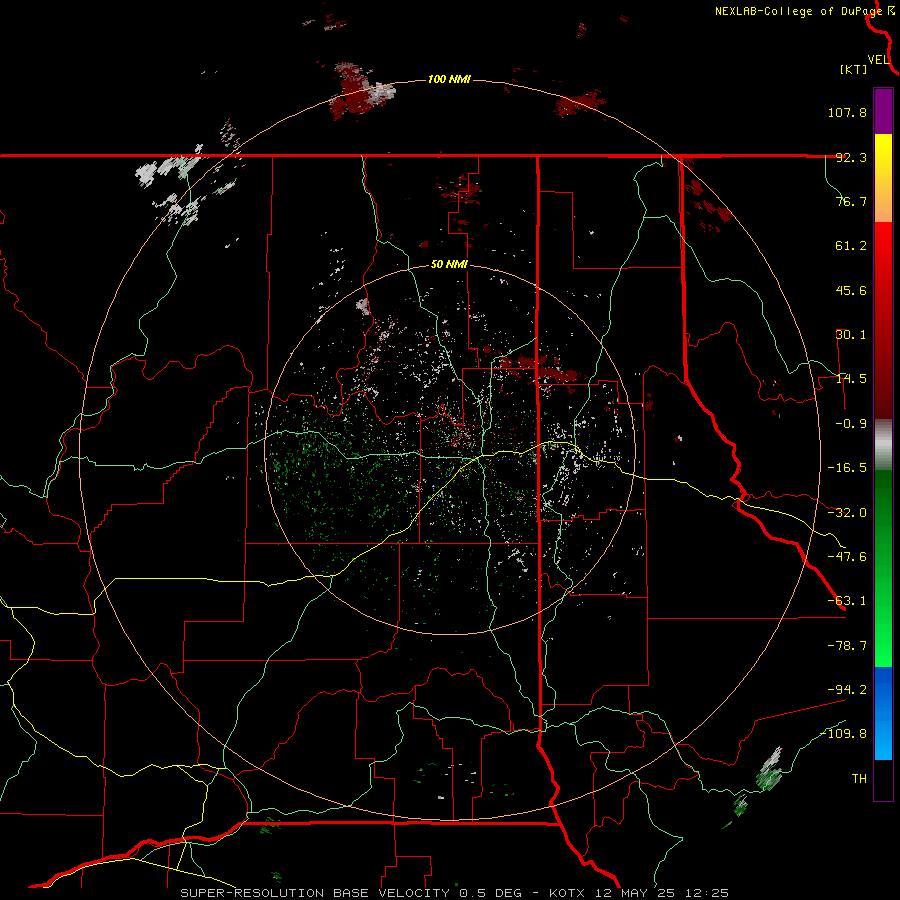Click the -94.2 velocity scale value

pos(847,689)
